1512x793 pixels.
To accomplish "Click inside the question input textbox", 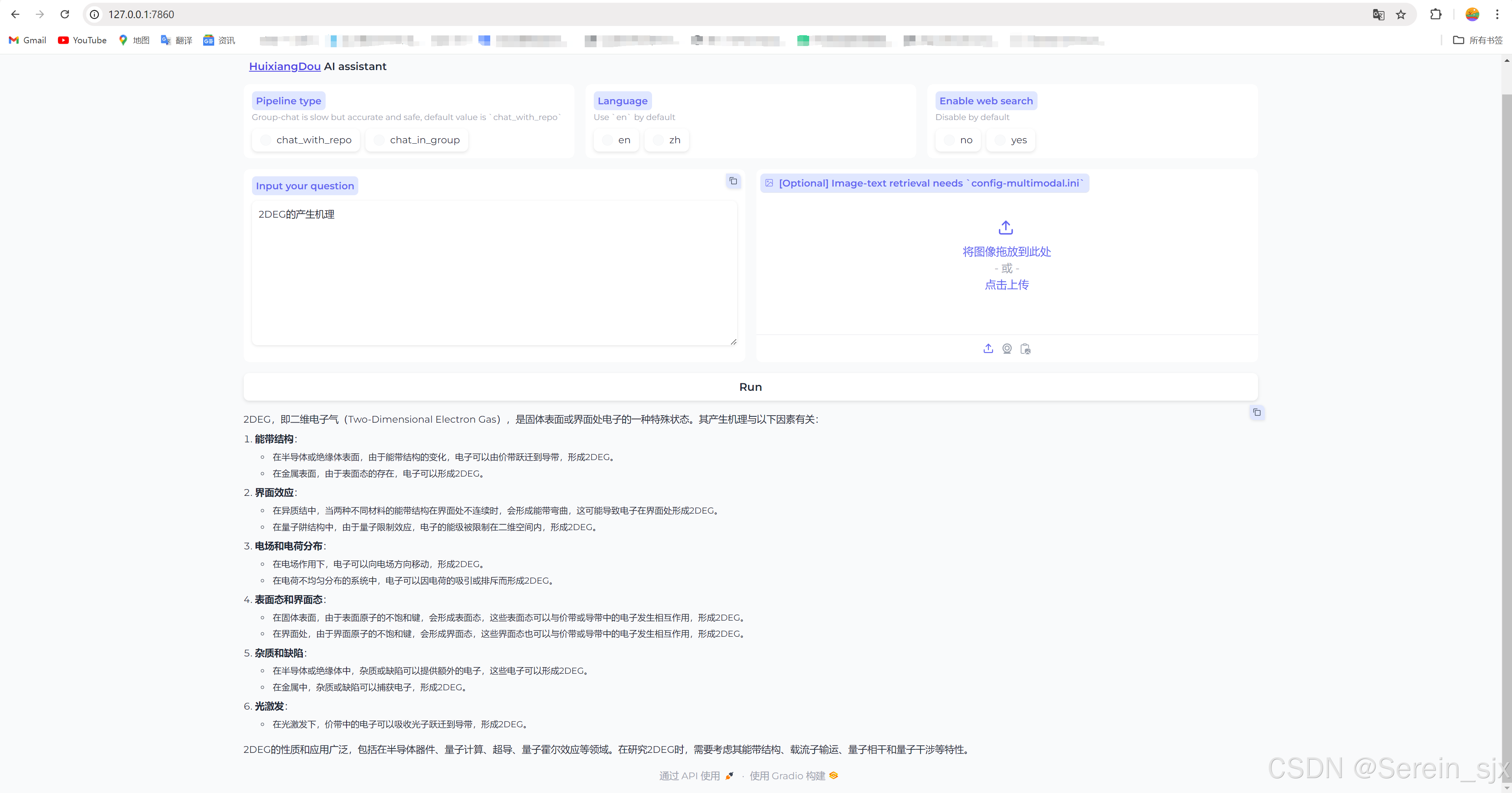I will pos(494,273).
